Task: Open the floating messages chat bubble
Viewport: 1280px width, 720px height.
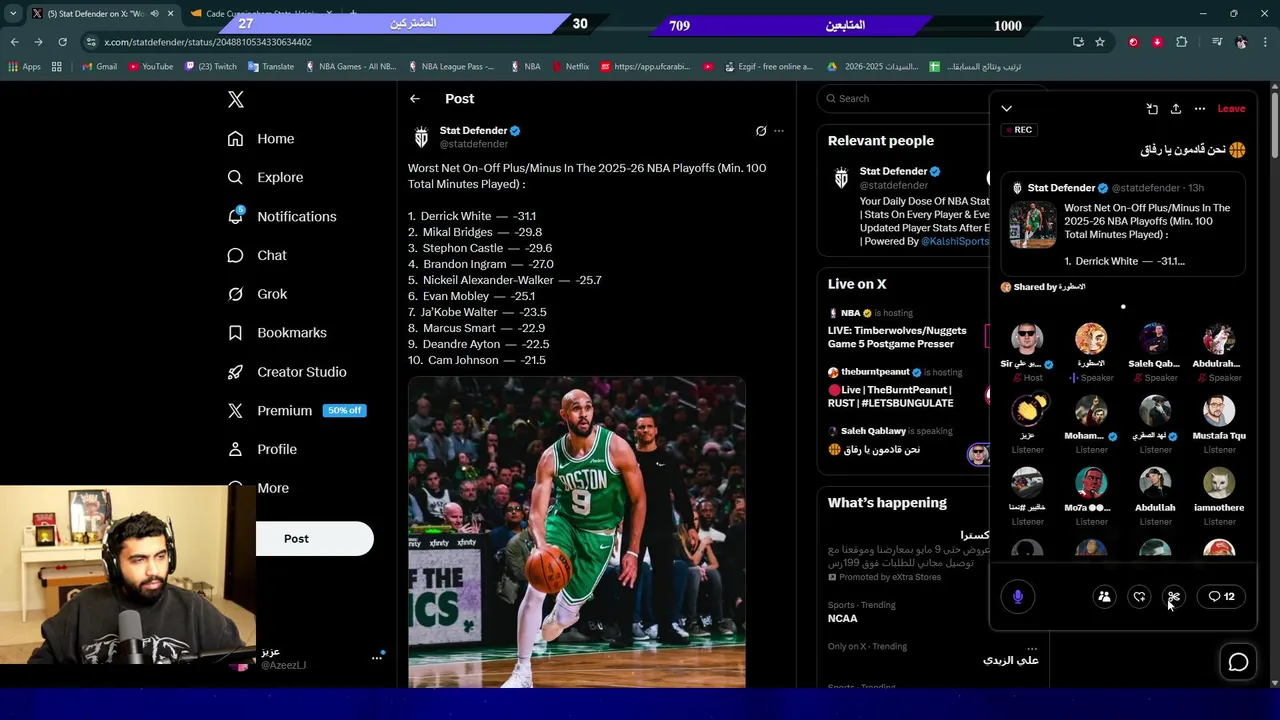Action: [x=1238, y=662]
